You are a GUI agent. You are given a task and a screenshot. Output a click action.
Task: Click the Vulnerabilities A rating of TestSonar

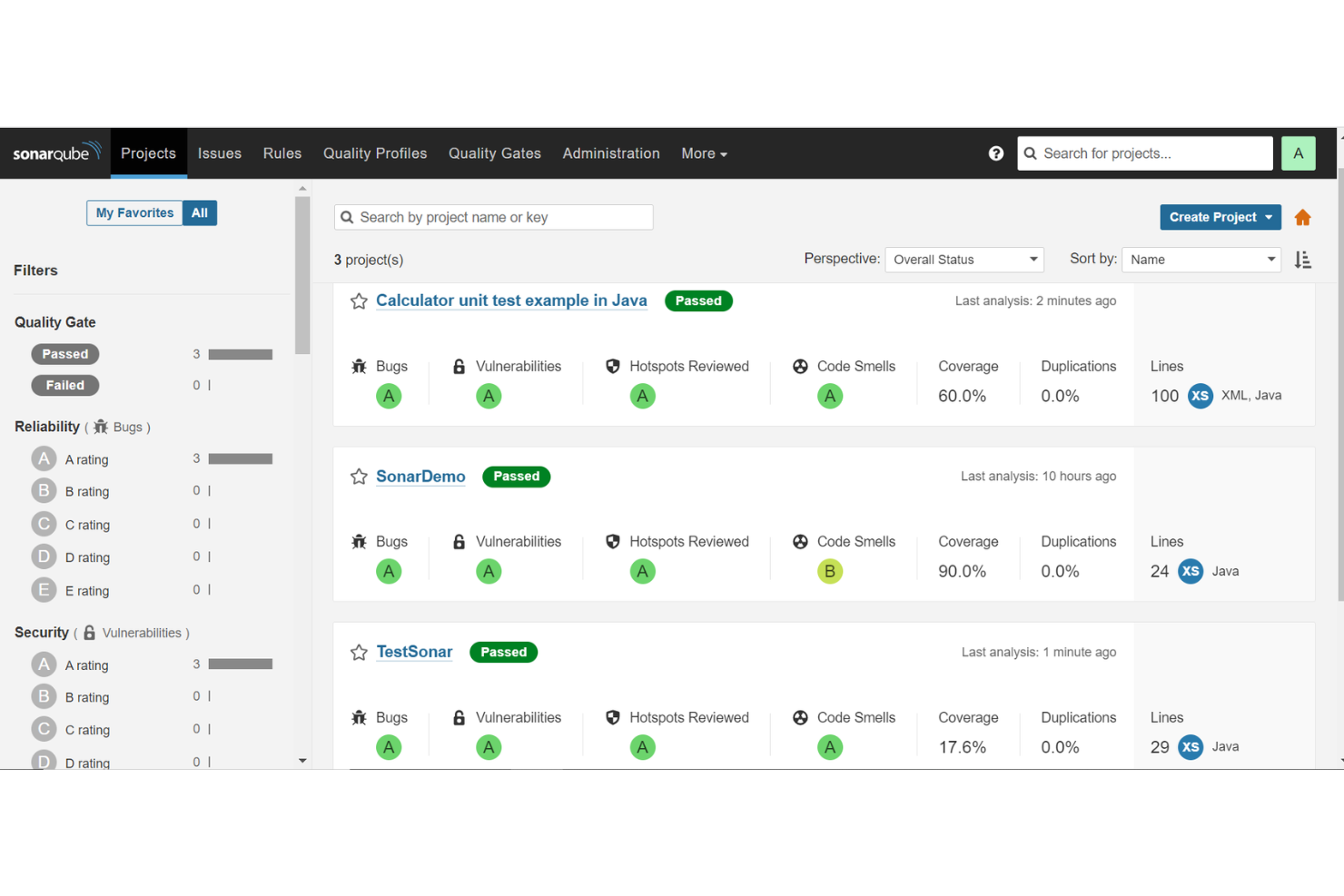tap(489, 747)
